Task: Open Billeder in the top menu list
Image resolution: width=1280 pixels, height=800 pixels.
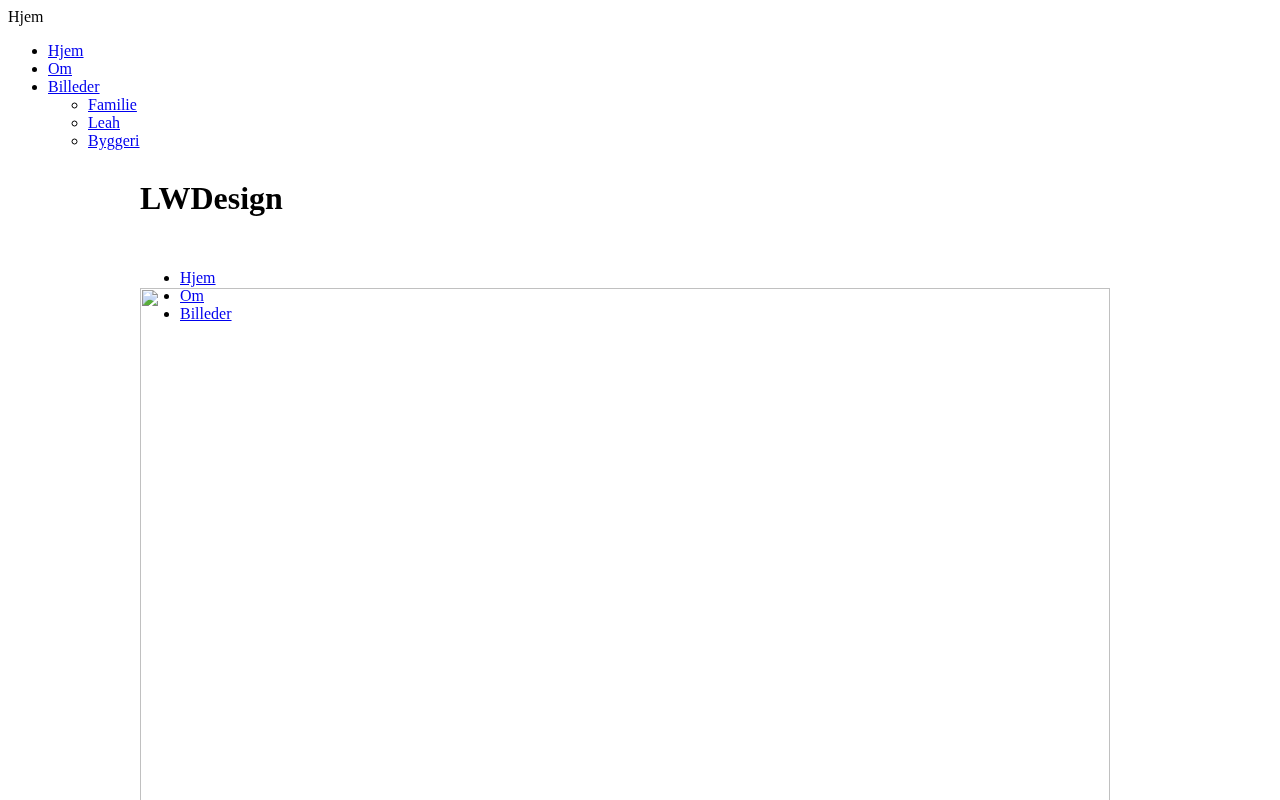Action: point(74,87)
